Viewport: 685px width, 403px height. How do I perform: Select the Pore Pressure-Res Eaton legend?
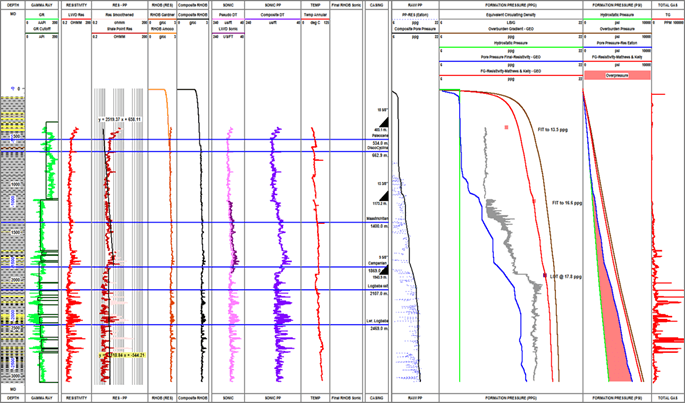tap(617, 43)
